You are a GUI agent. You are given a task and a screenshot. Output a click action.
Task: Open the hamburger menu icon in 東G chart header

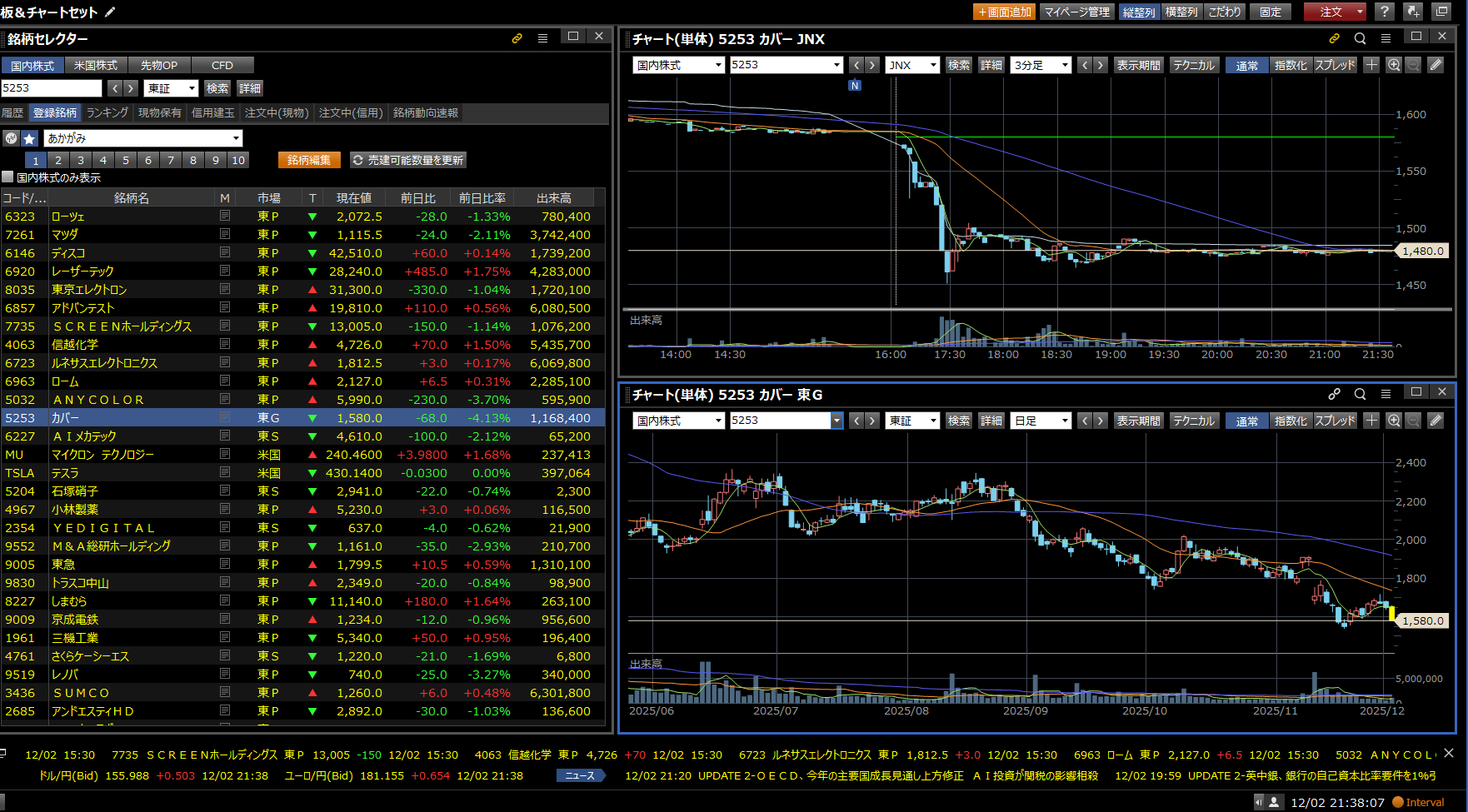[1386, 394]
